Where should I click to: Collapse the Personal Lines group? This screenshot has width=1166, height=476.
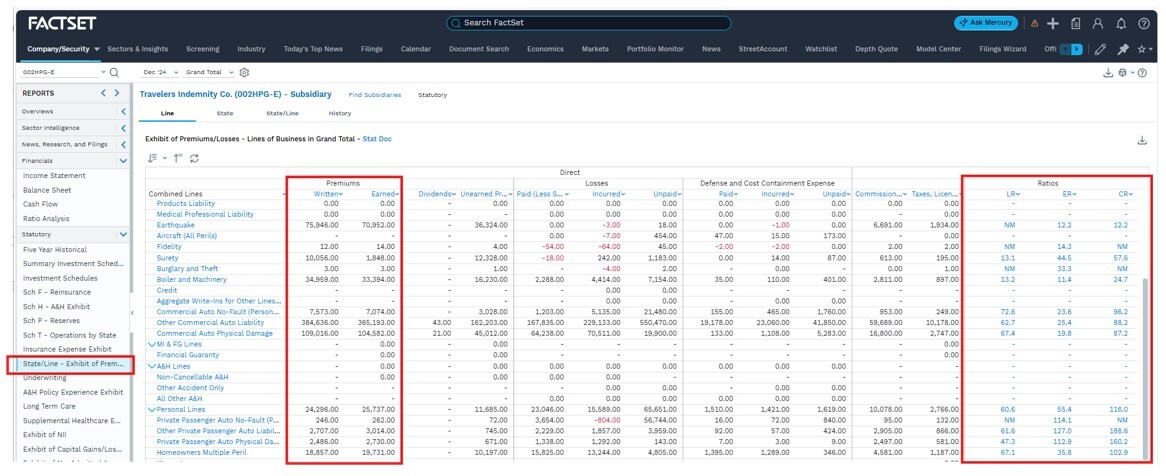click(x=152, y=410)
